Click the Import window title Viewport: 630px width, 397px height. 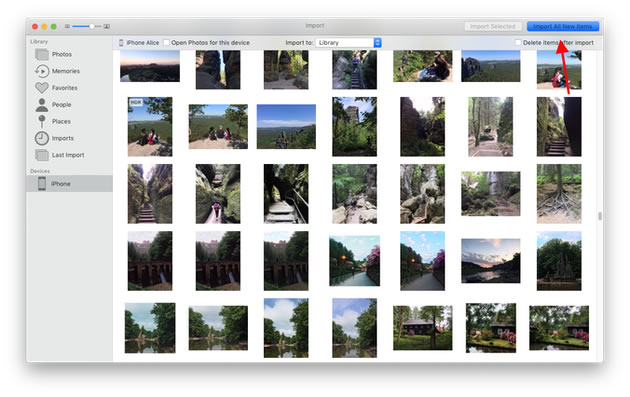coord(315,26)
